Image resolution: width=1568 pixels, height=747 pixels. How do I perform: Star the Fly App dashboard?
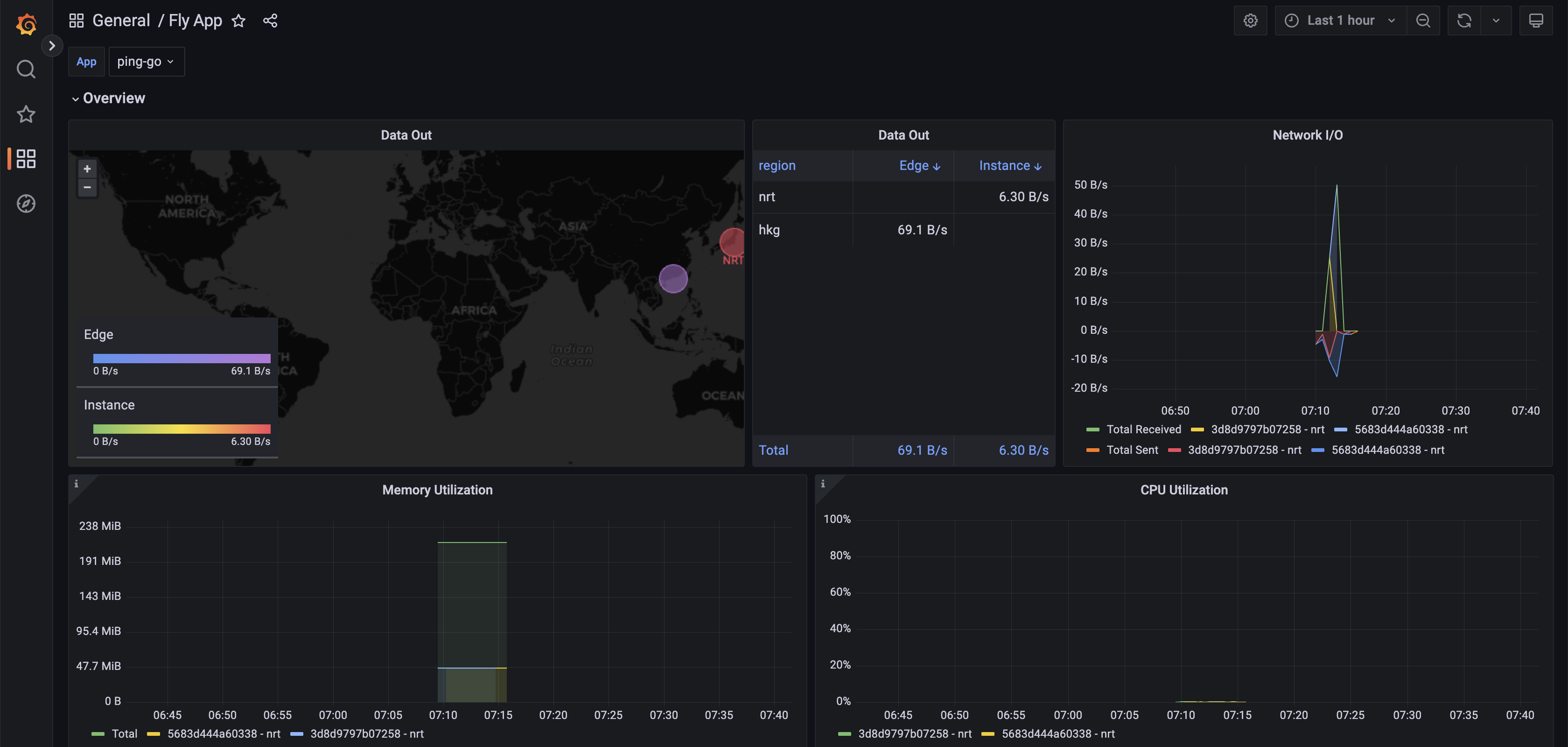tap(238, 21)
